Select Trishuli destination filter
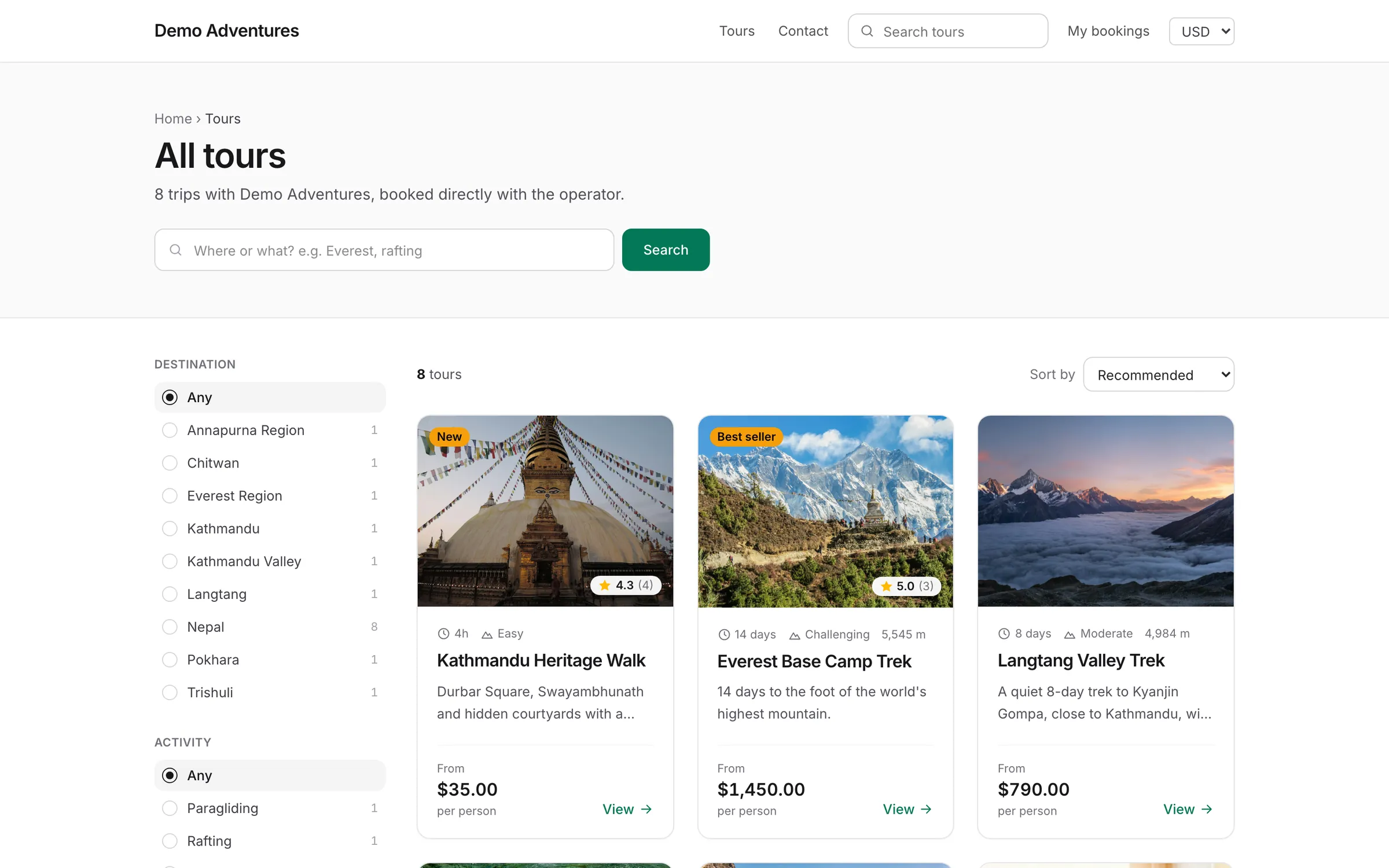This screenshot has height=868, width=1389. (x=270, y=693)
